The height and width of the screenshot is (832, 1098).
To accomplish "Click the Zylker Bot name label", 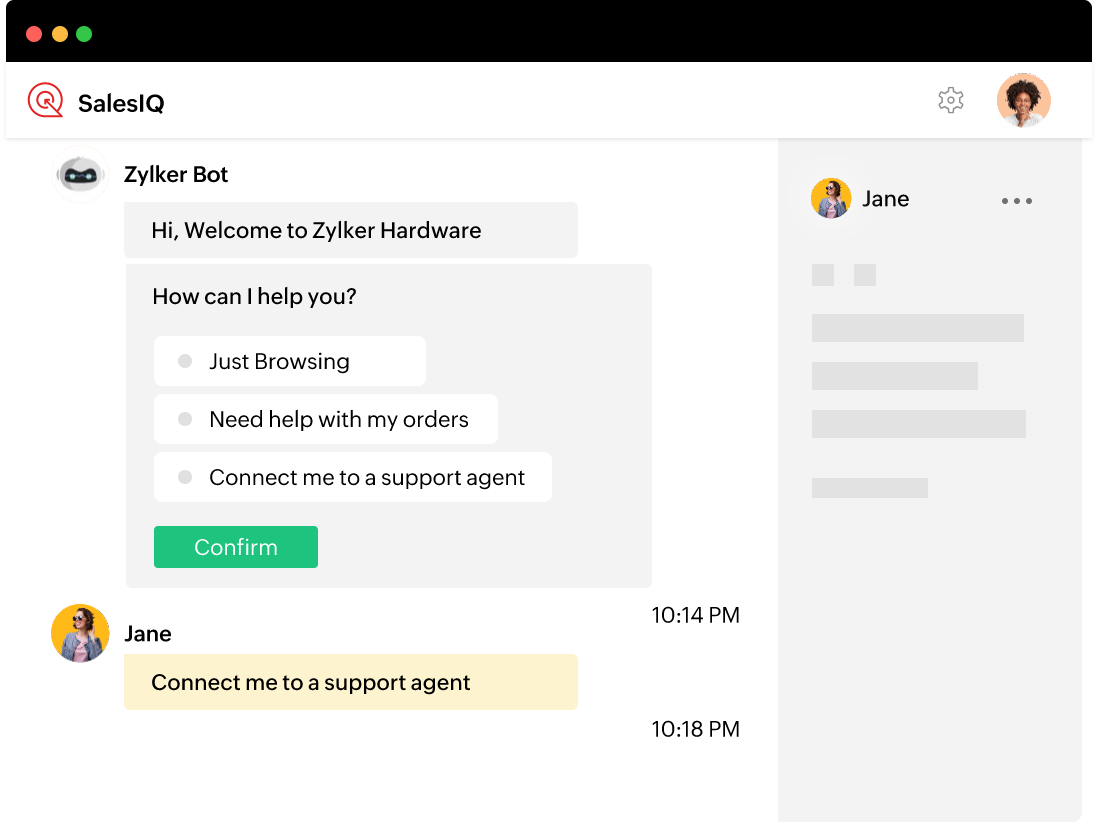I will tap(176, 174).
